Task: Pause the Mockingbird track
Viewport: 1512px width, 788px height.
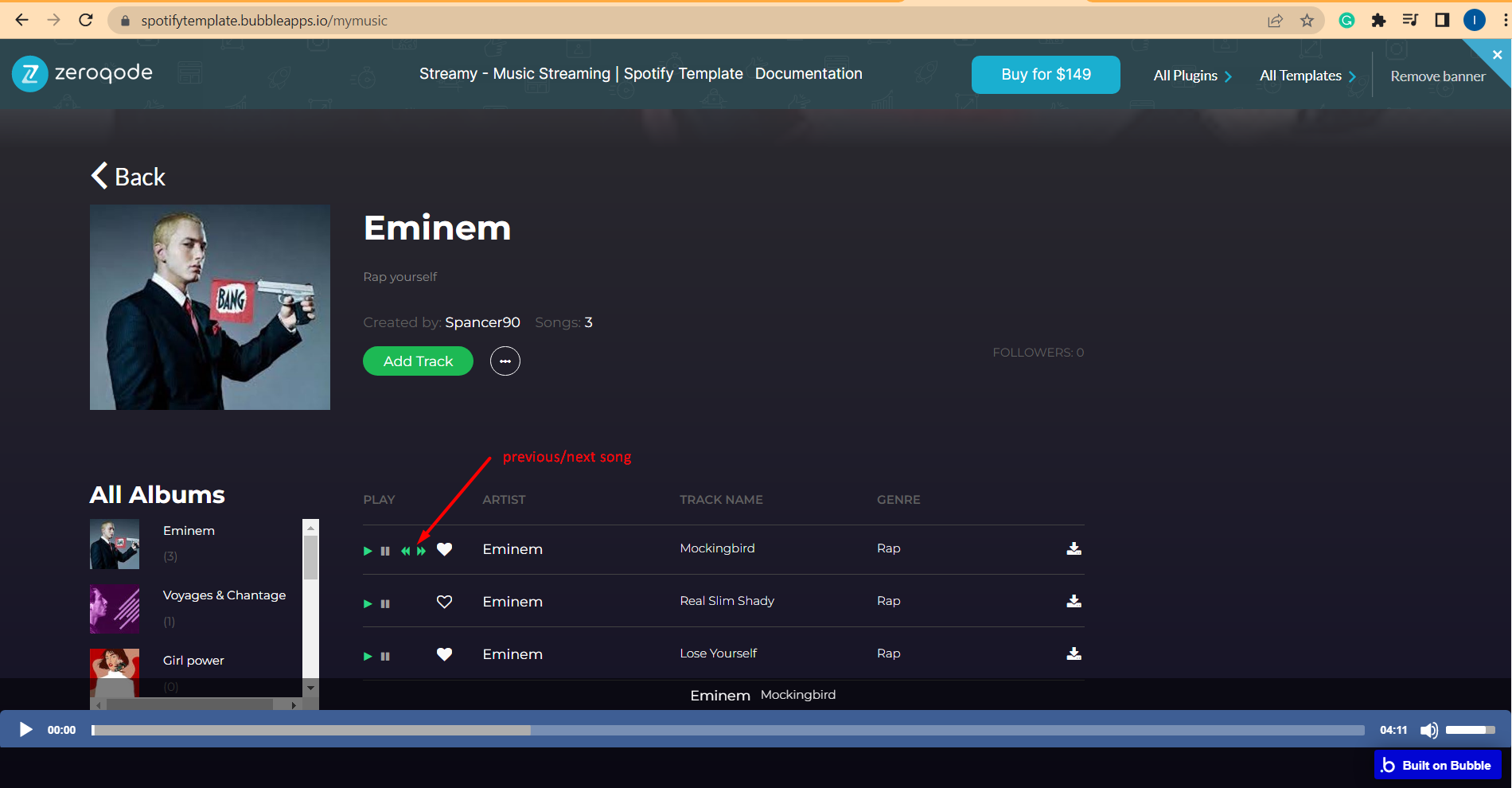Action: coord(385,551)
